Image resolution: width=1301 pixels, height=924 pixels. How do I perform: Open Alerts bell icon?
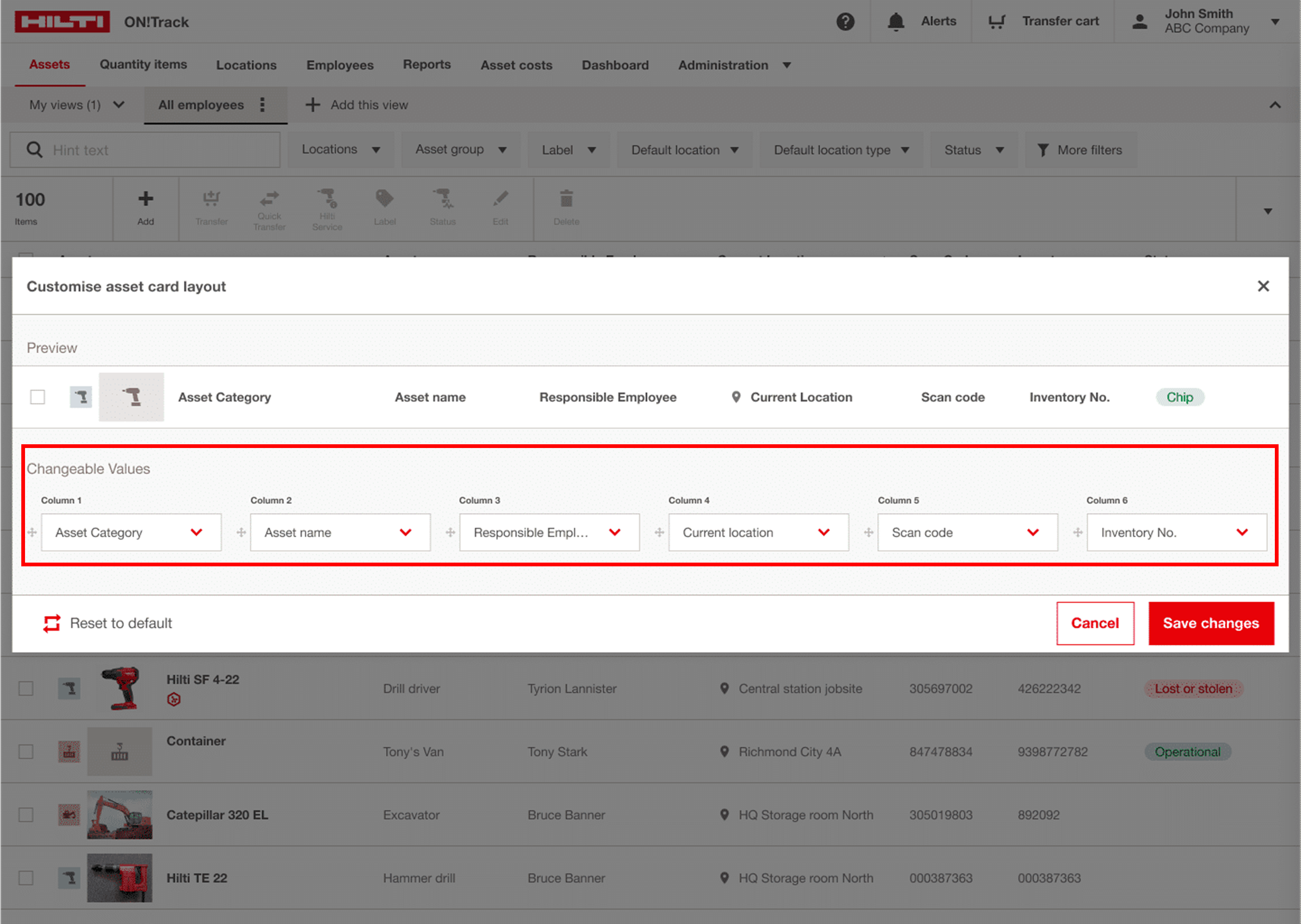pos(896,22)
